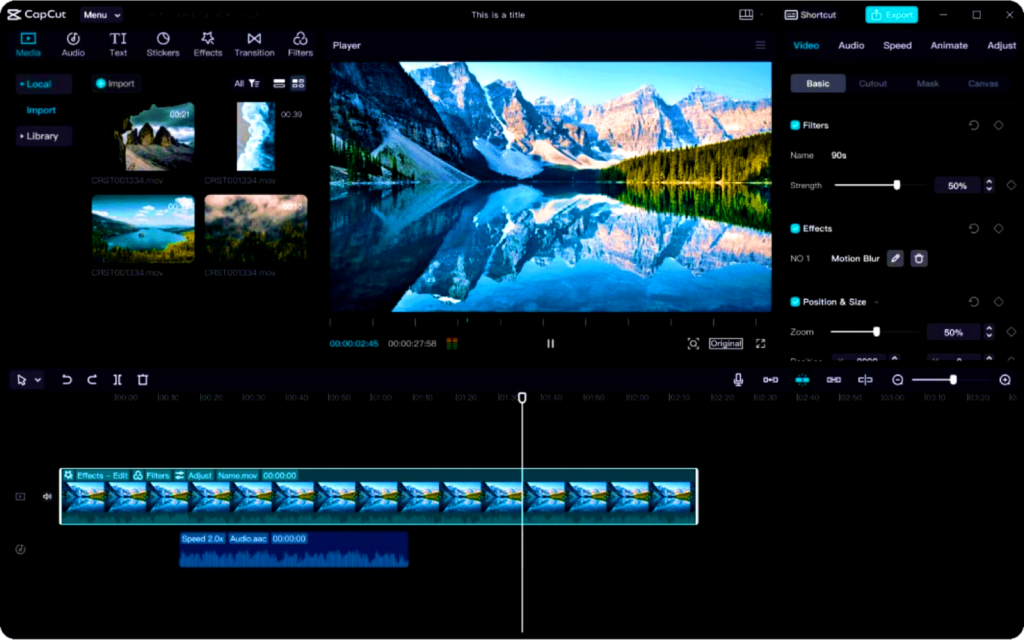Toggle the Position & Size checkbox
This screenshot has height=640, width=1024.
click(x=795, y=302)
